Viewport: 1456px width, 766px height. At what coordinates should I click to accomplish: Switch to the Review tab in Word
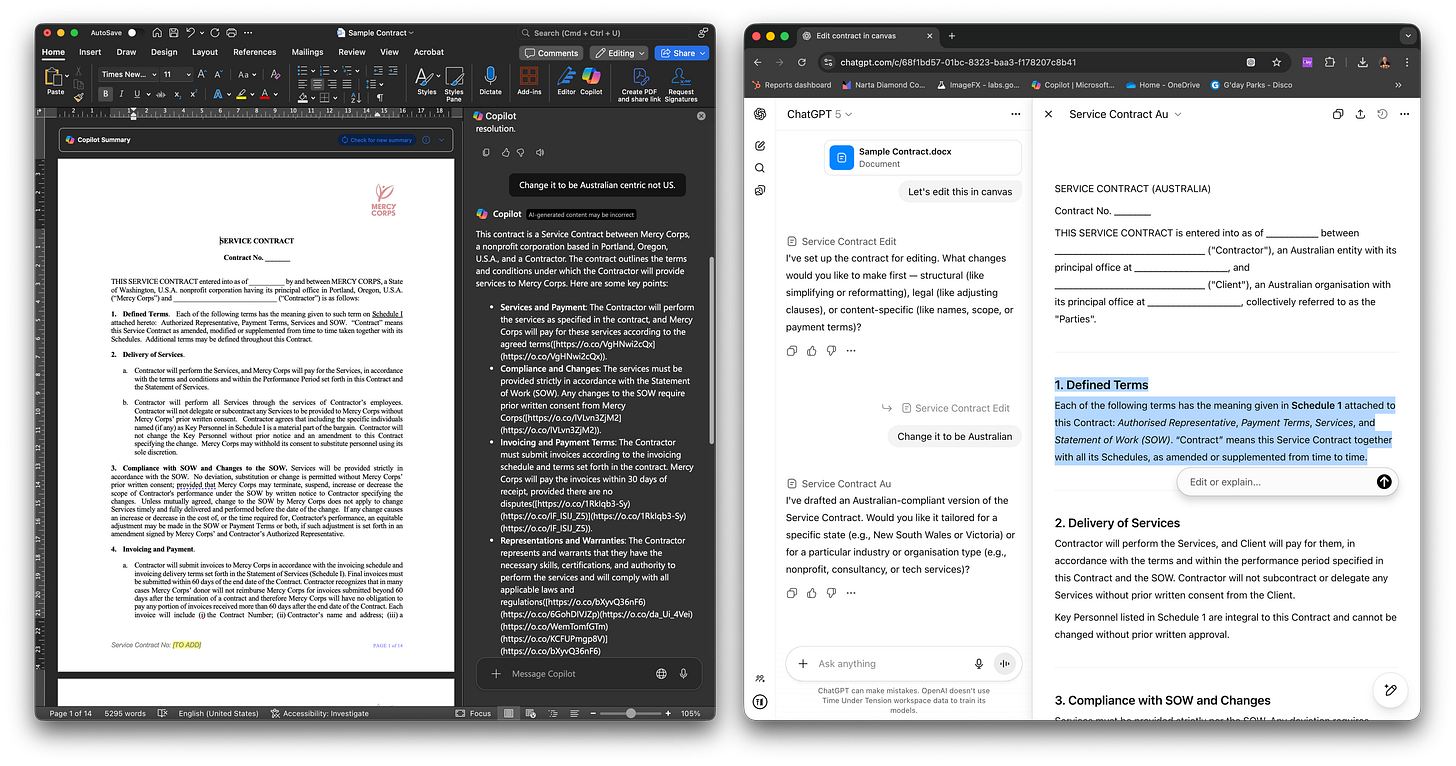[x=352, y=52]
